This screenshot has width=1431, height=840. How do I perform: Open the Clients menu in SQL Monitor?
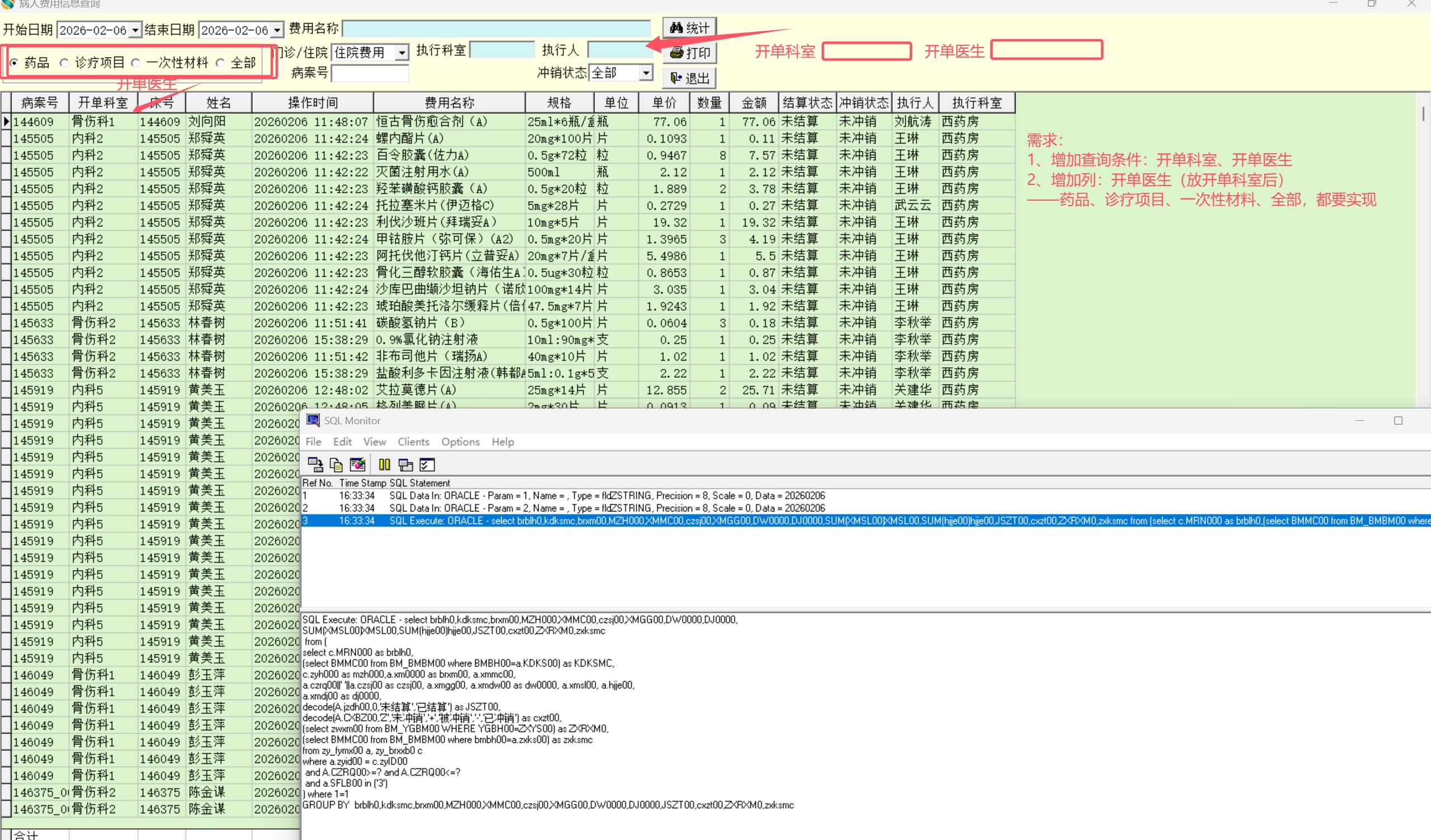[x=413, y=442]
